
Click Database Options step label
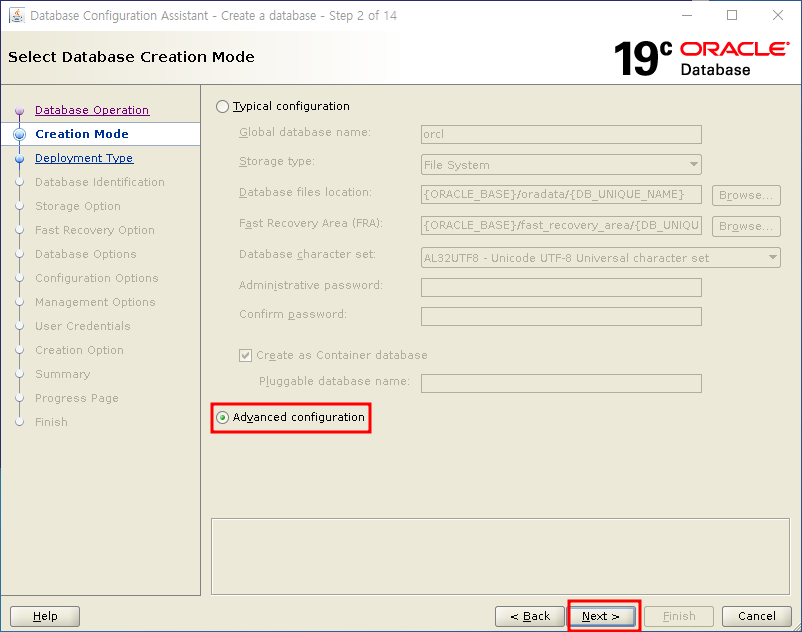coord(85,254)
